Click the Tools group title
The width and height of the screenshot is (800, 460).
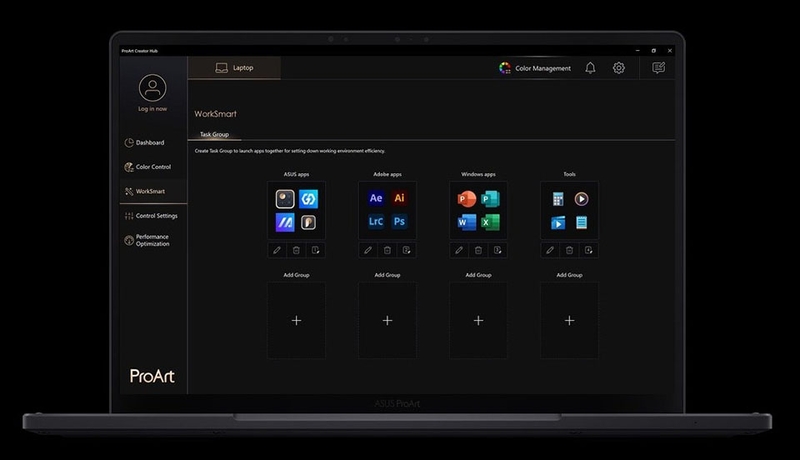[x=569, y=174]
